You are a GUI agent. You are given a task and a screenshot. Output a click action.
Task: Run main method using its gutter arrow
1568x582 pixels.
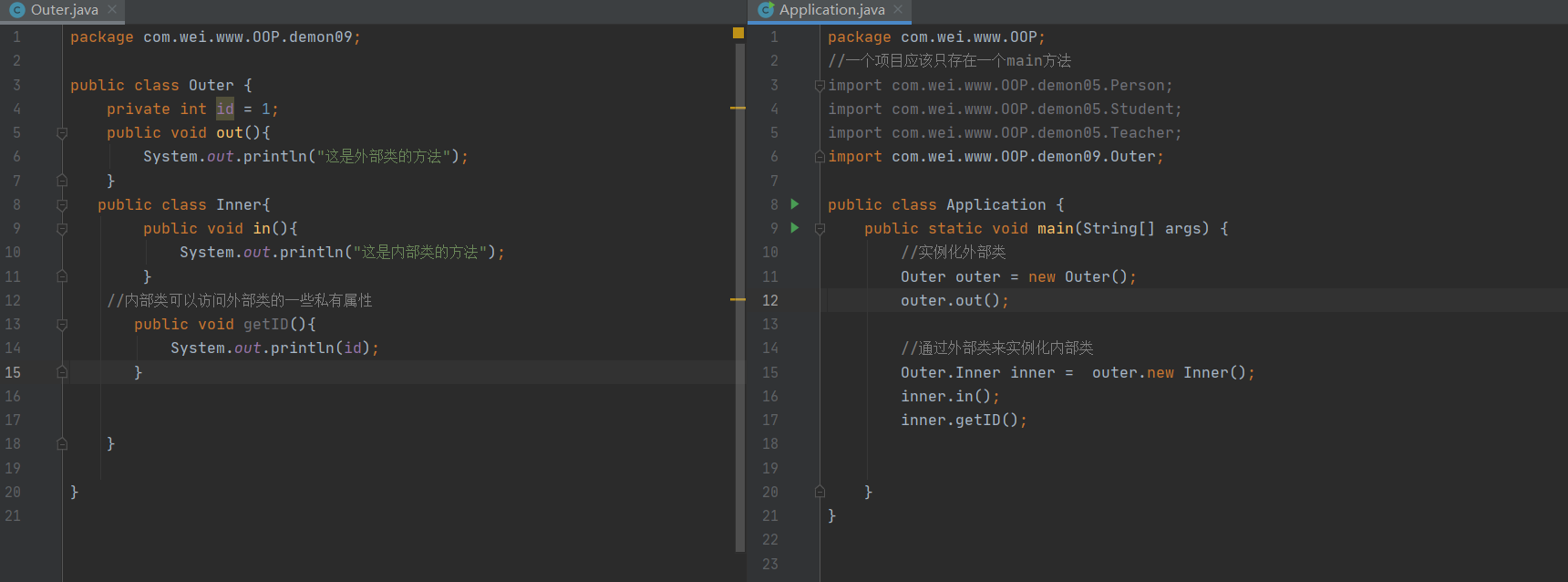pos(795,228)
